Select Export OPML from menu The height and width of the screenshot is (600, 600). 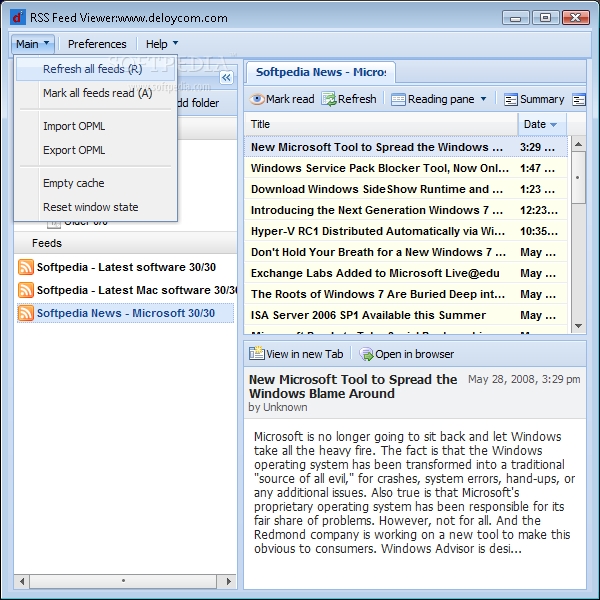coord(95,150)
